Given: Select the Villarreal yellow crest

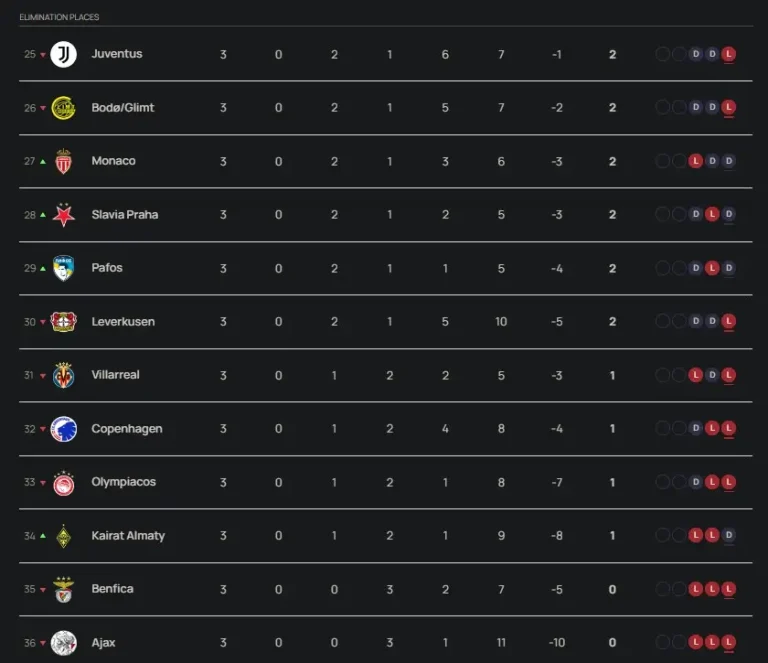Looking at the screenshot, I should pyautogui.click(x=64, y=375).
